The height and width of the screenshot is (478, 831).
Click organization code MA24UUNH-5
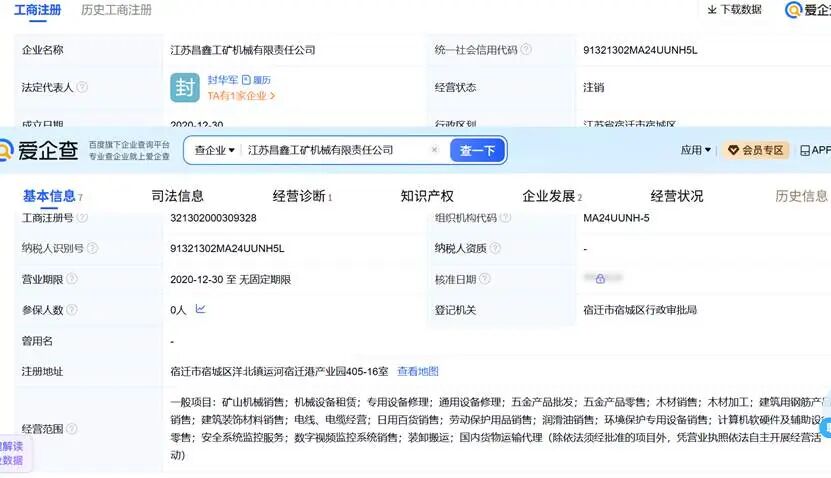click(616, 218)
